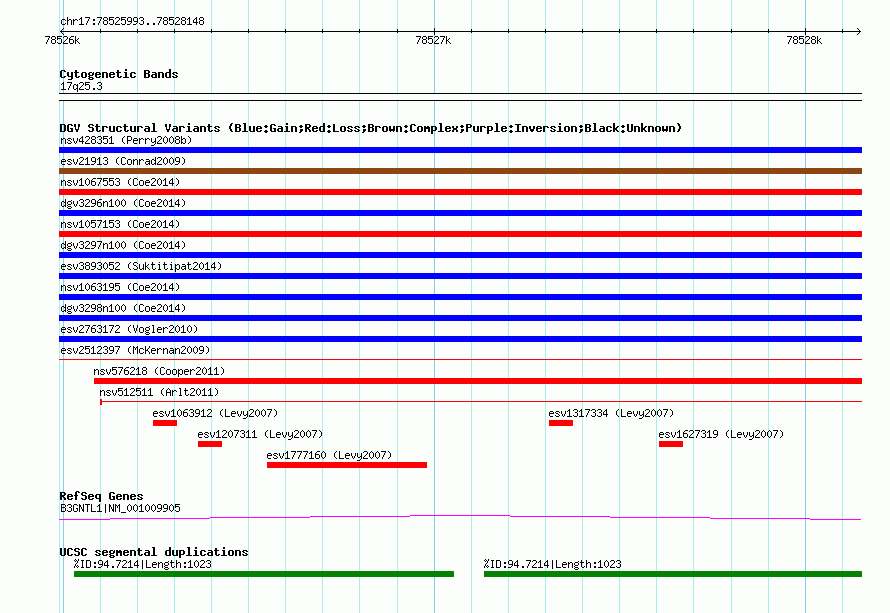Click the red nsv1067553 loss bar

tap(460, 192)
